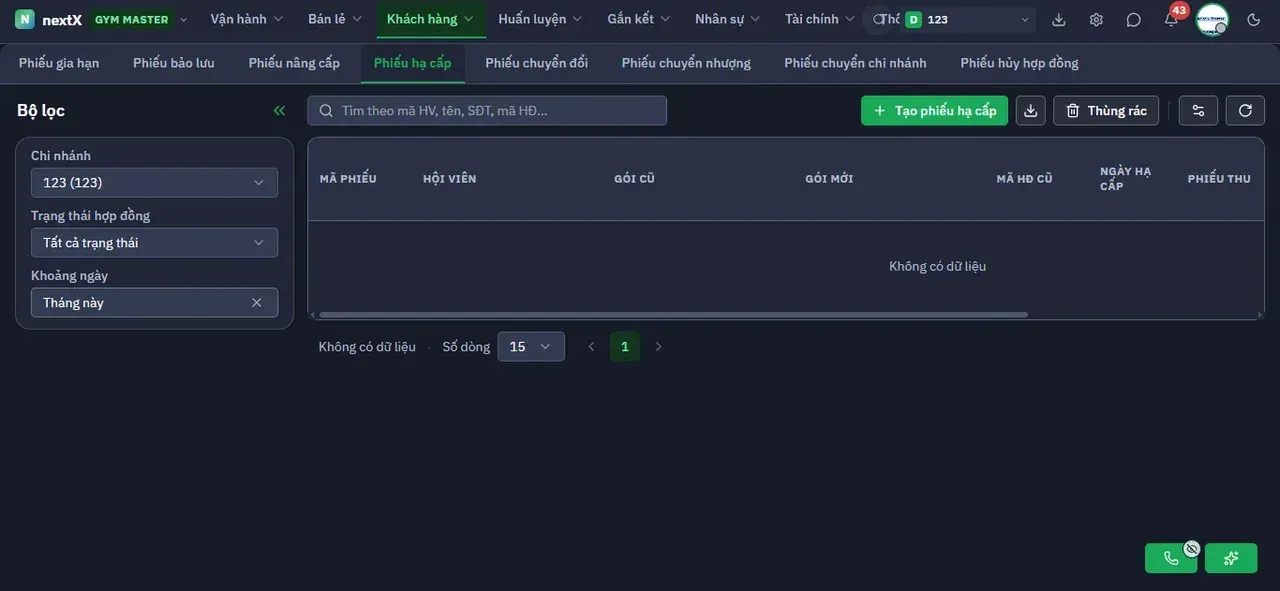Toggle dark mode with the moon icon

(1254, 20)
